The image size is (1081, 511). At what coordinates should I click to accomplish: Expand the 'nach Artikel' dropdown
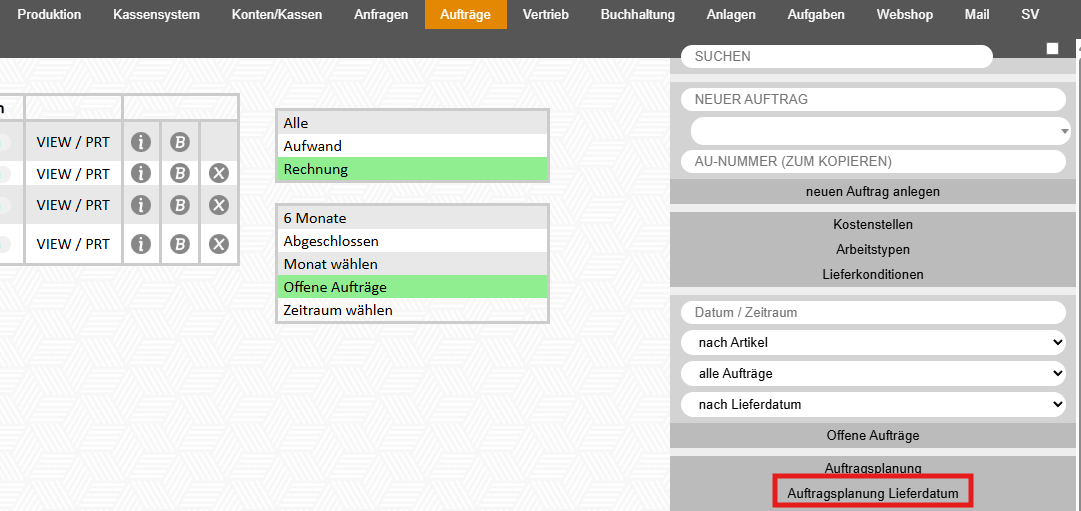click(873, 342)
